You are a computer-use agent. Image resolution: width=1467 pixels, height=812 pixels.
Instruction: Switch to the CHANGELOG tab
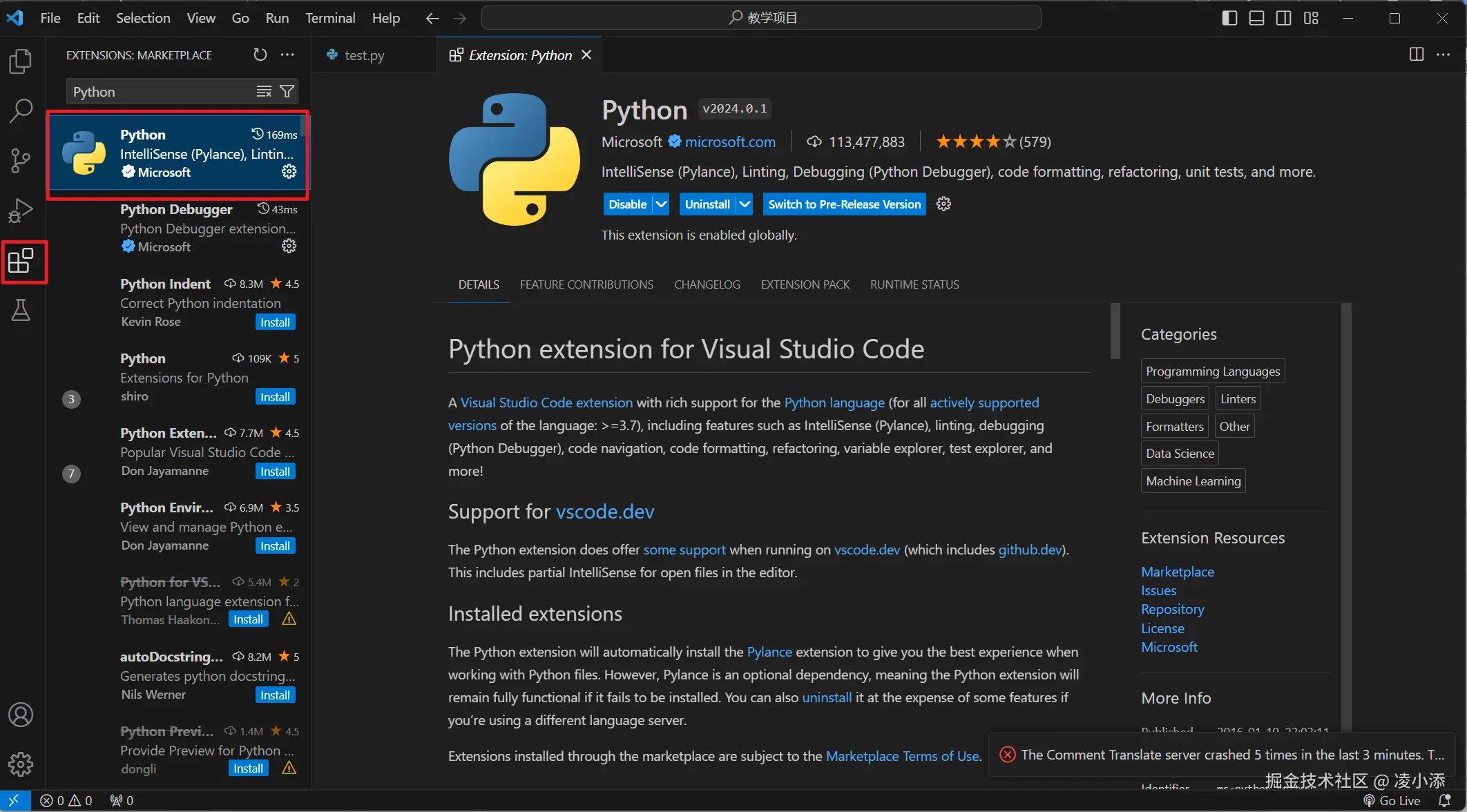(x=707, y=284)
